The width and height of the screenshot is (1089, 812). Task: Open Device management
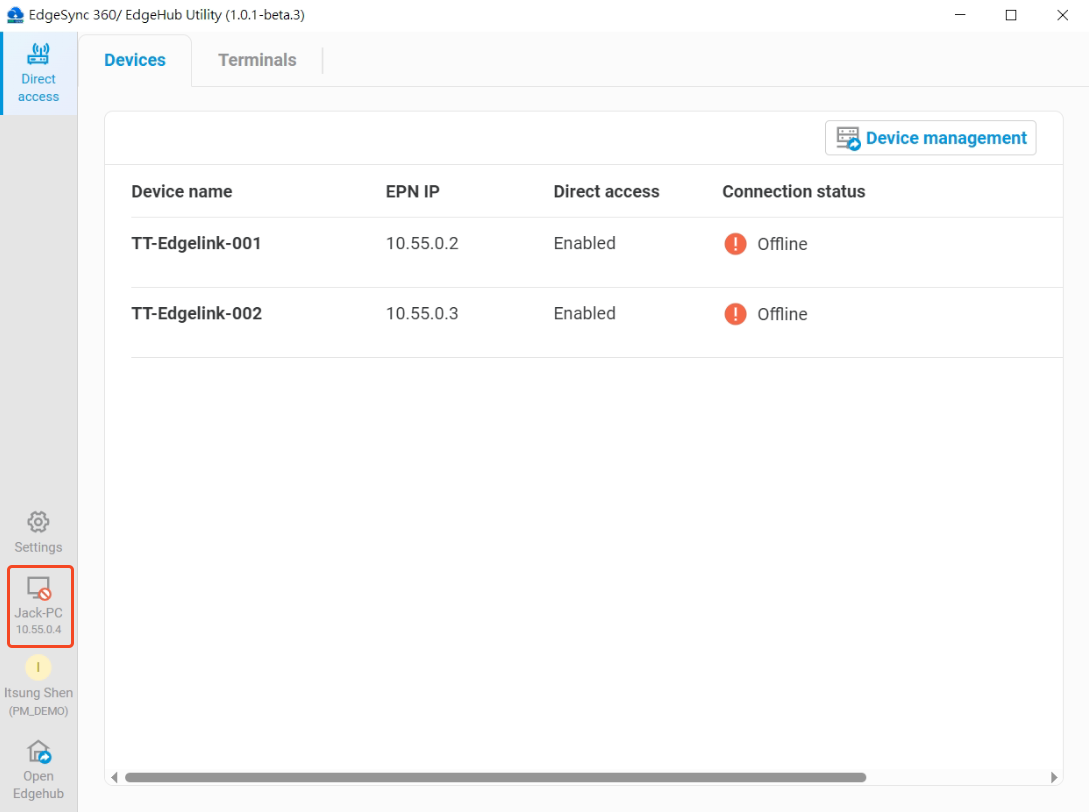pyautogui.click(x=930, y=138)
